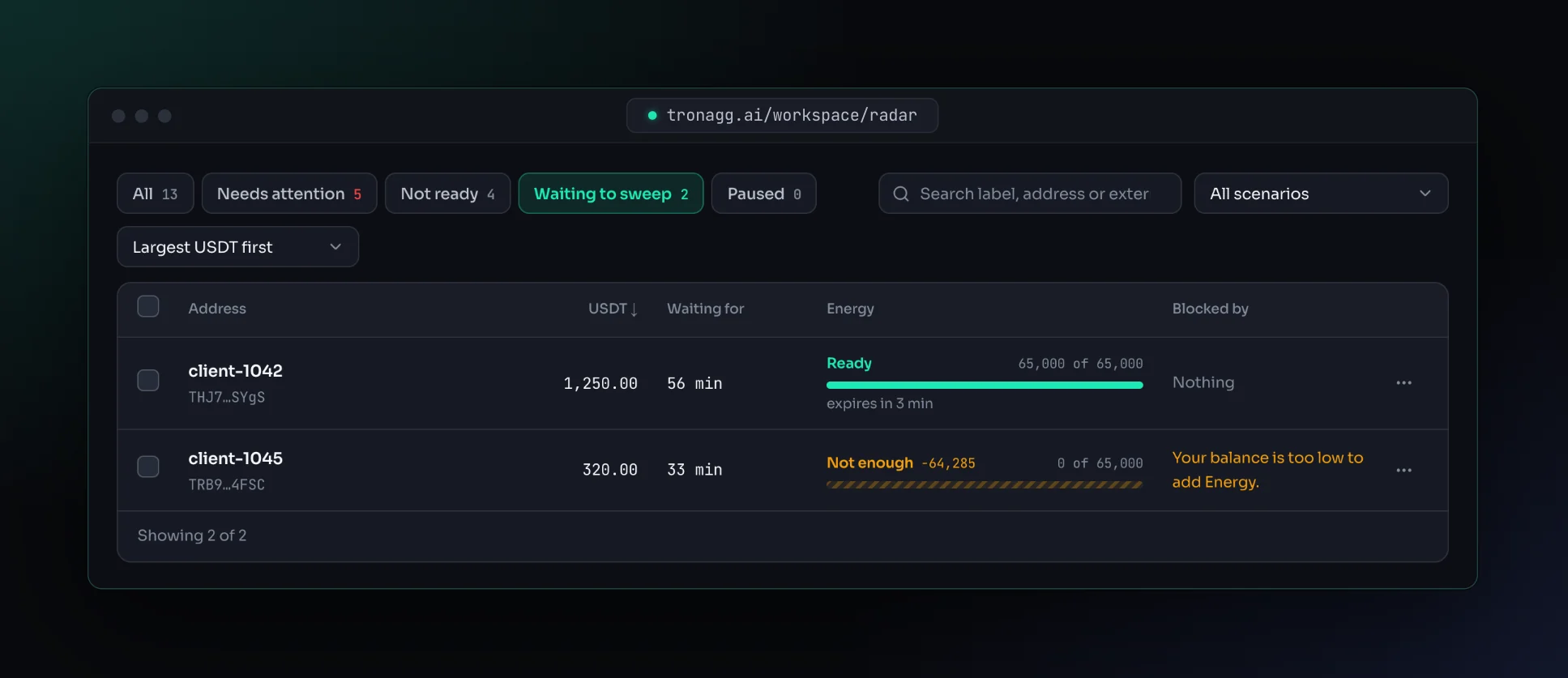Click the USDT sort arrow in header
Viewport: 1568px width, 678px height.
coord(634,309)
